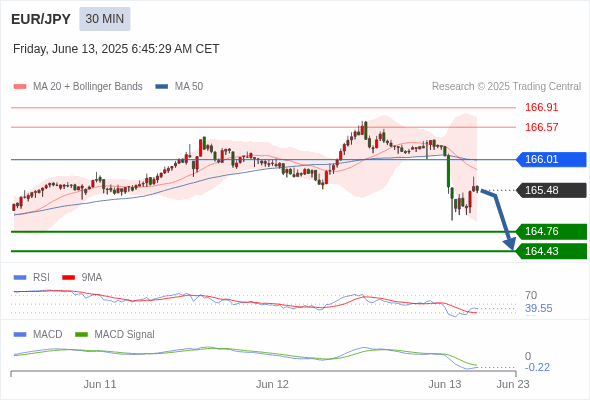590x400 pixels.
Task: Click the 164.76 support price tag
Action: pos(551,231)
